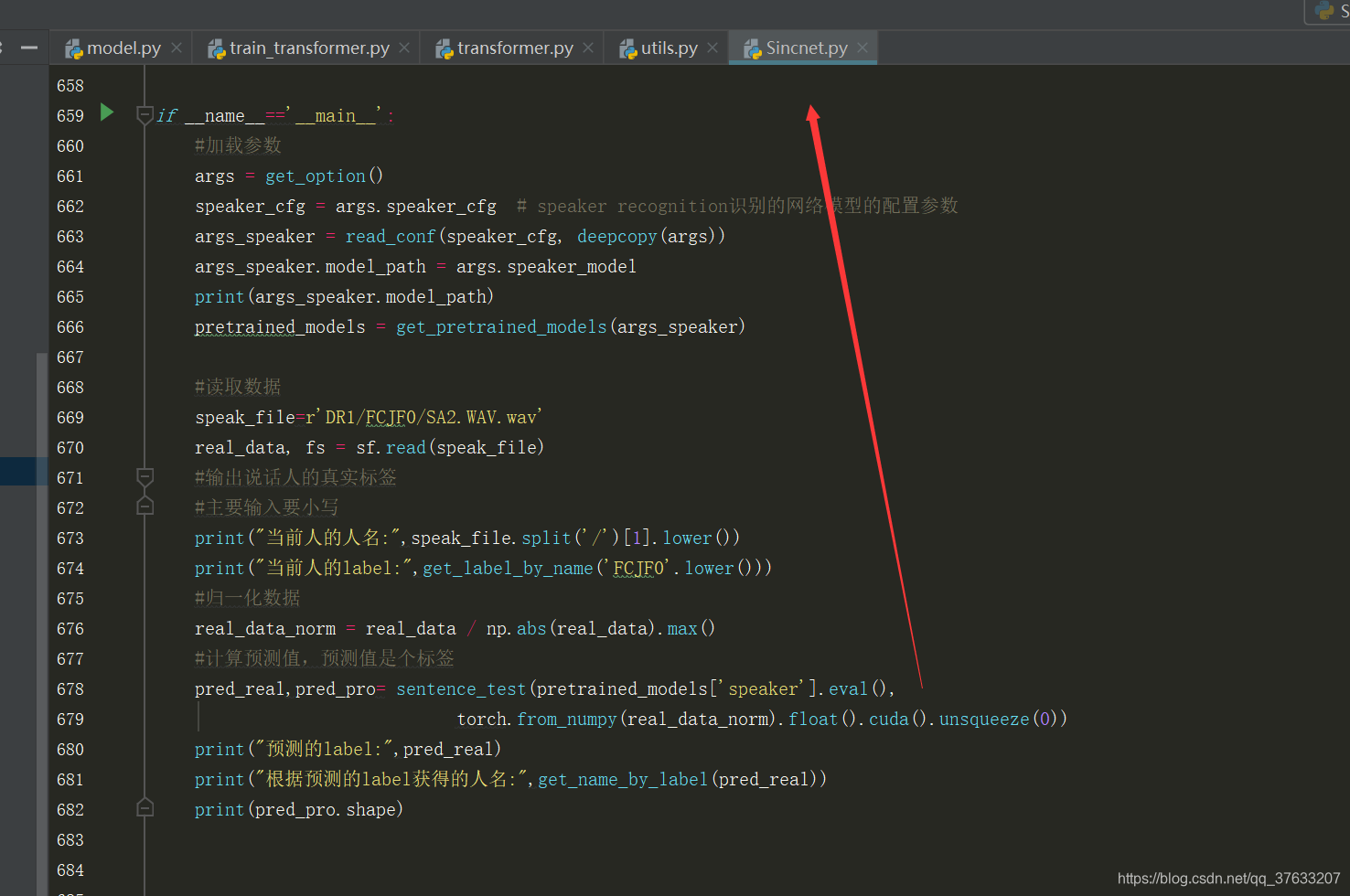Click args_speaker.model_path on line 664

coord(310,266)
